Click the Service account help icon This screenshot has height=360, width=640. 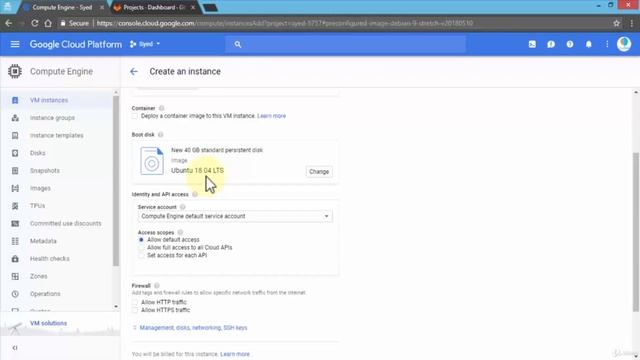pos(182,207)
